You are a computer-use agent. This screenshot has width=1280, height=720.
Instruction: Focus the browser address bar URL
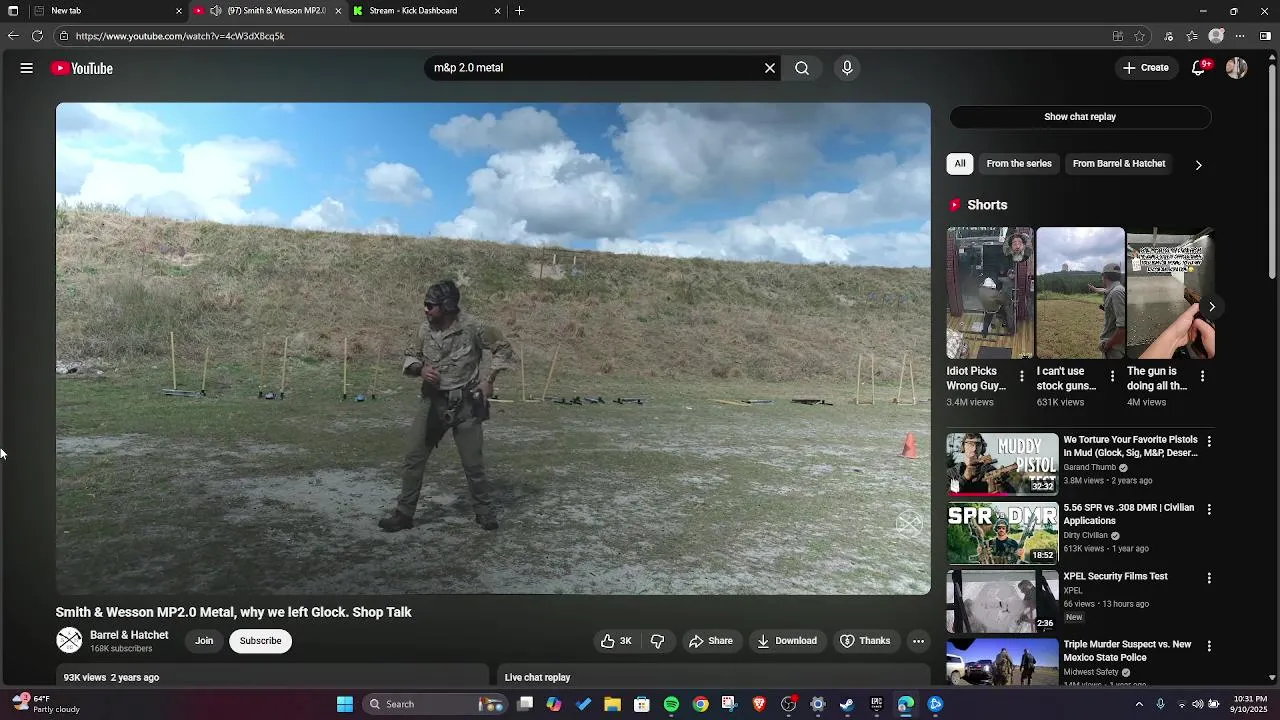coord(180,36)
